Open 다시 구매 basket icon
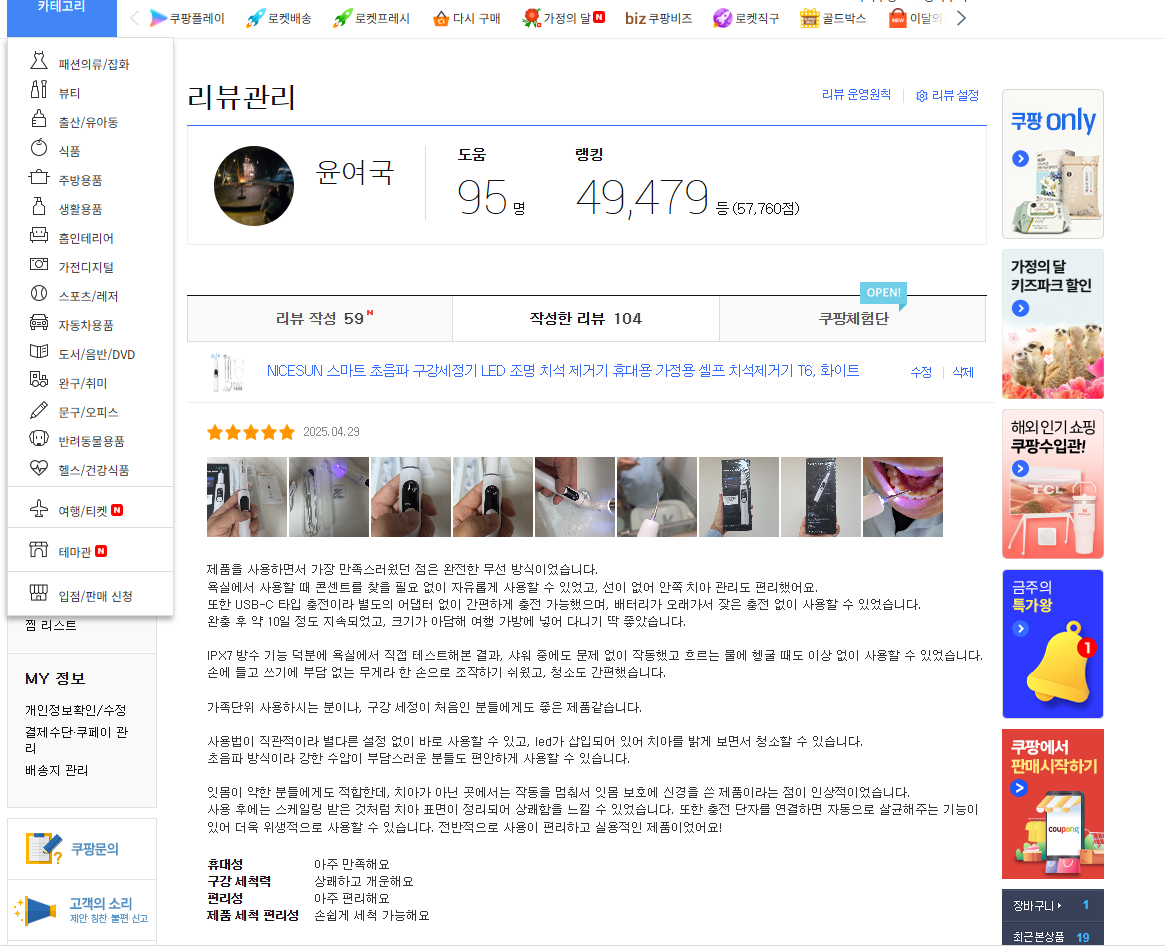Screen dimensions: 1165x946 441,18
